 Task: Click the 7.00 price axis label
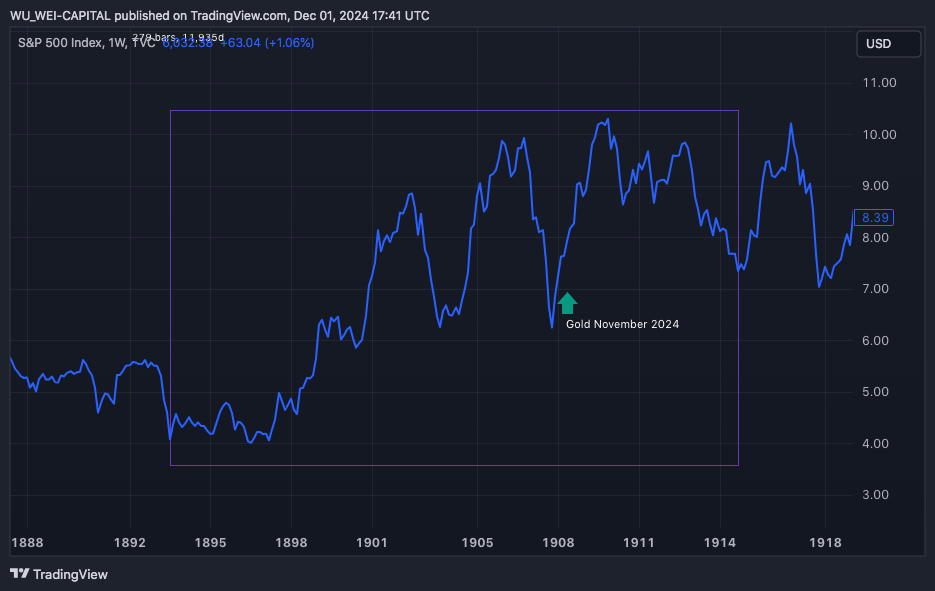pos(875,289)
